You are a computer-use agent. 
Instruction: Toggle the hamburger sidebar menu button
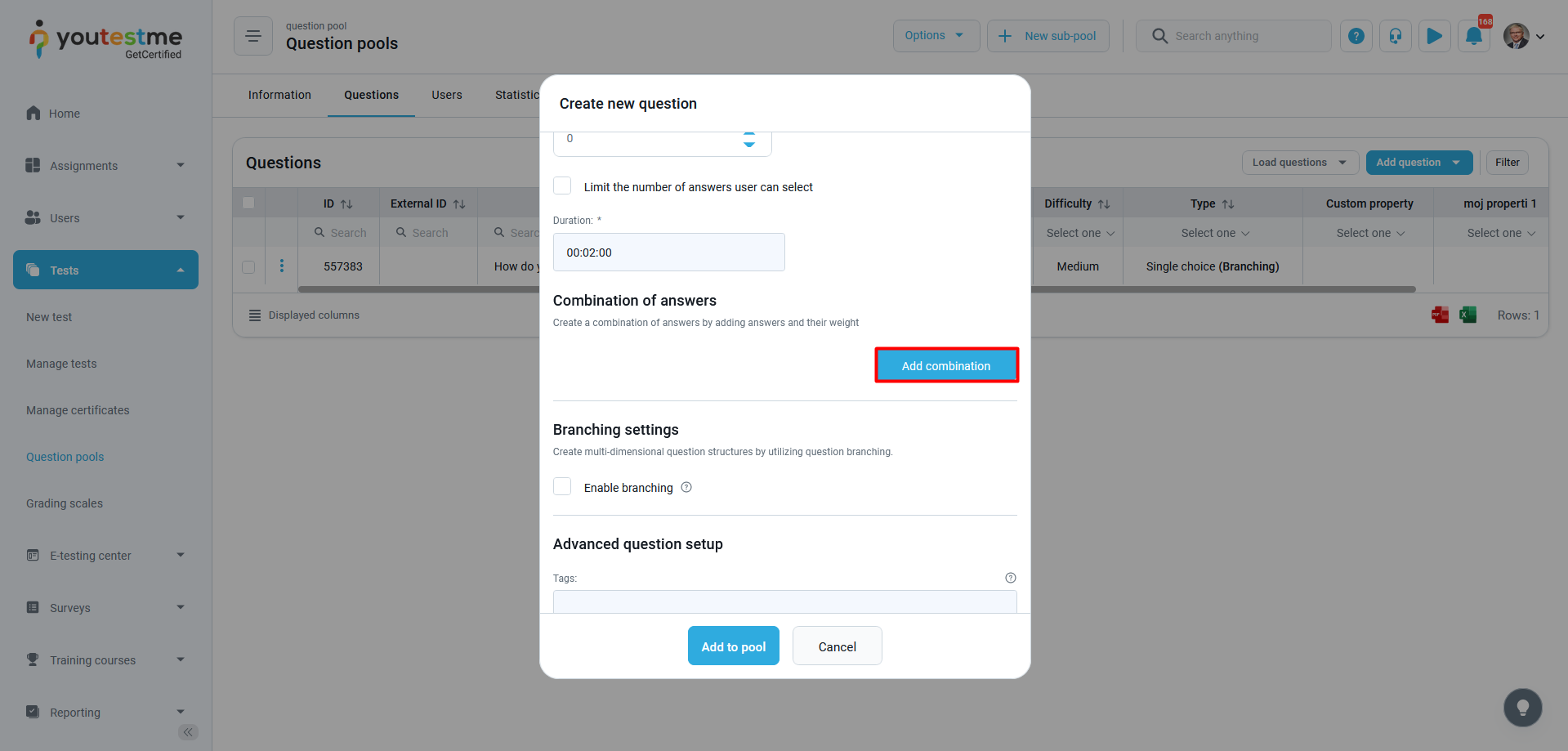point(253,36)
